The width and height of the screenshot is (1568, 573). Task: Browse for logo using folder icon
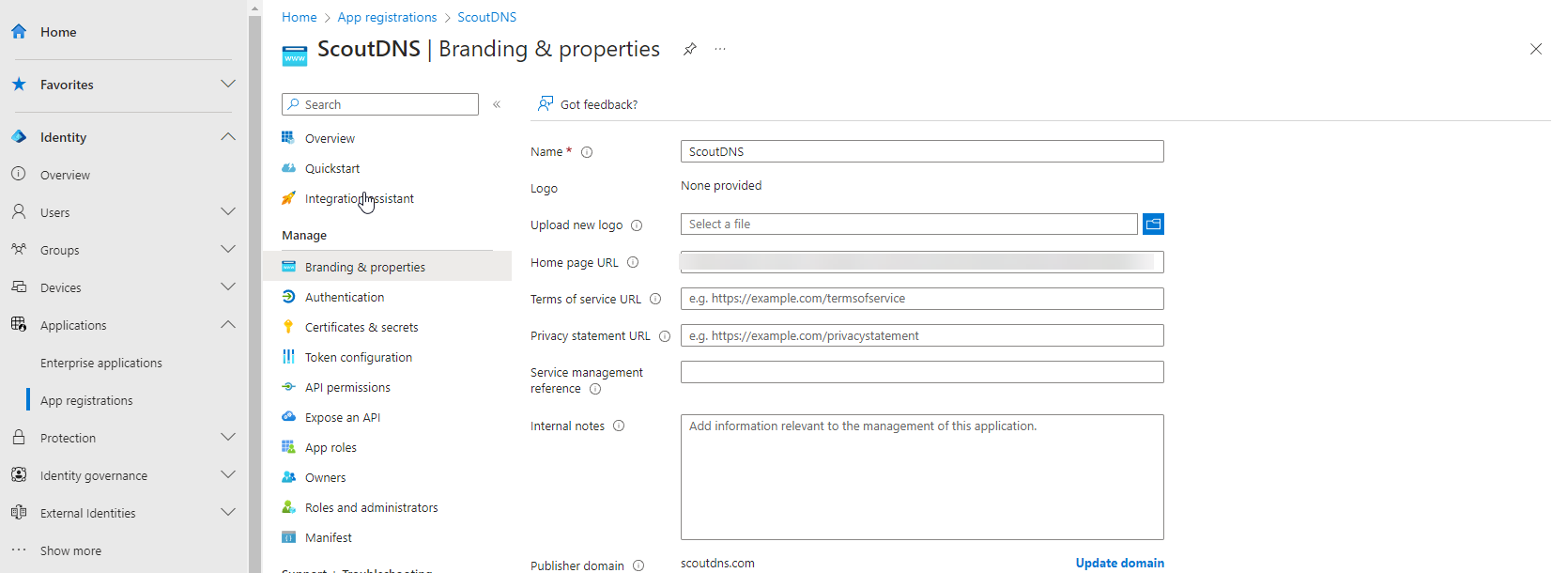(1153, 224)
